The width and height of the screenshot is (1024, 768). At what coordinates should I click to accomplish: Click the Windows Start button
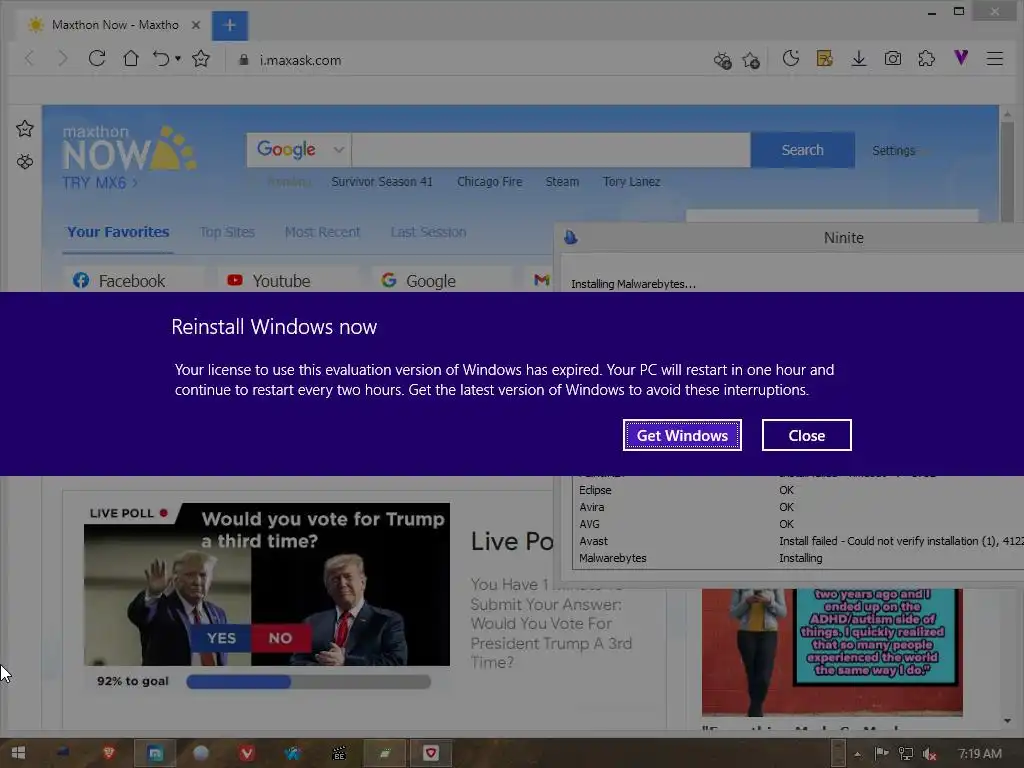[x=18, y=753]
